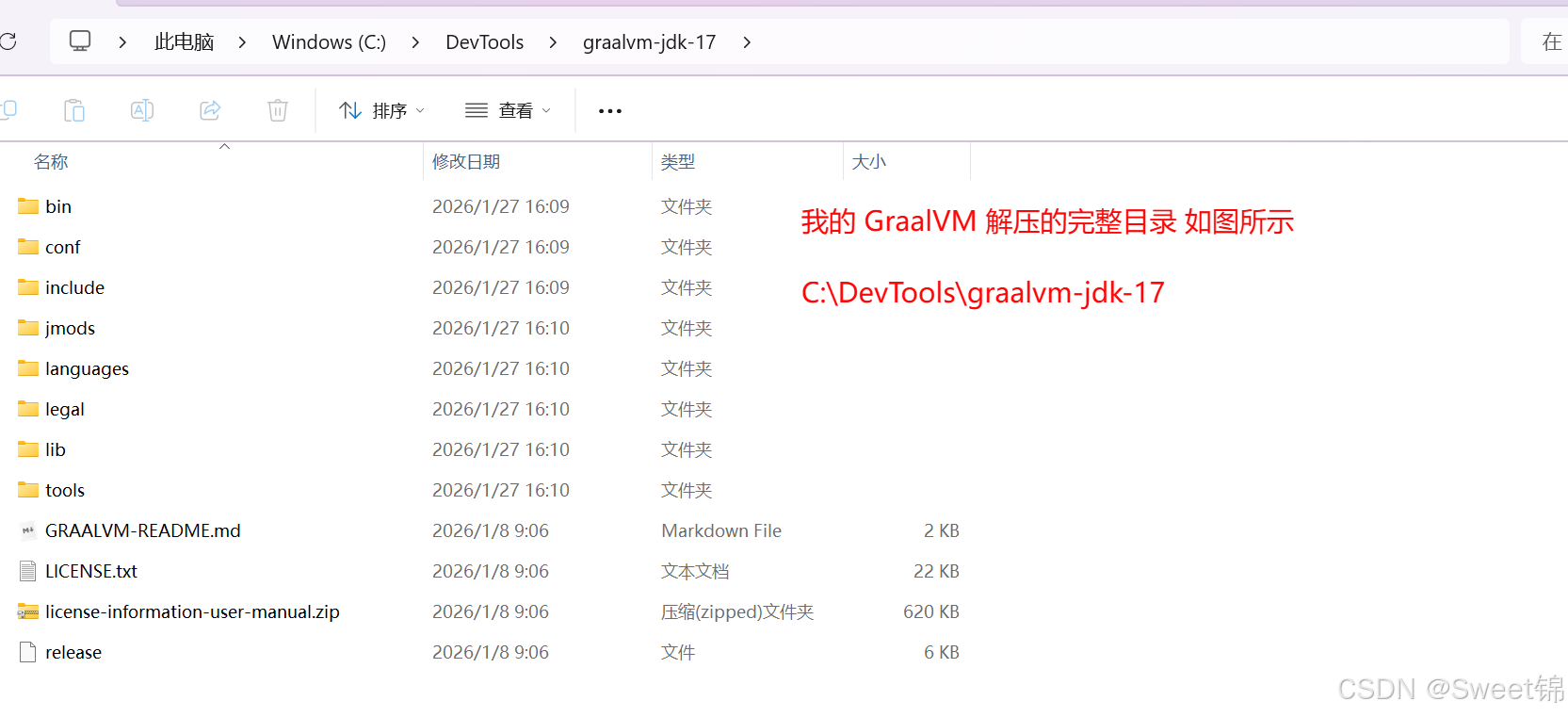This screenshot has width=1568, height=717.
Task: Select the include folder icon
Action: tap(28, 287)
